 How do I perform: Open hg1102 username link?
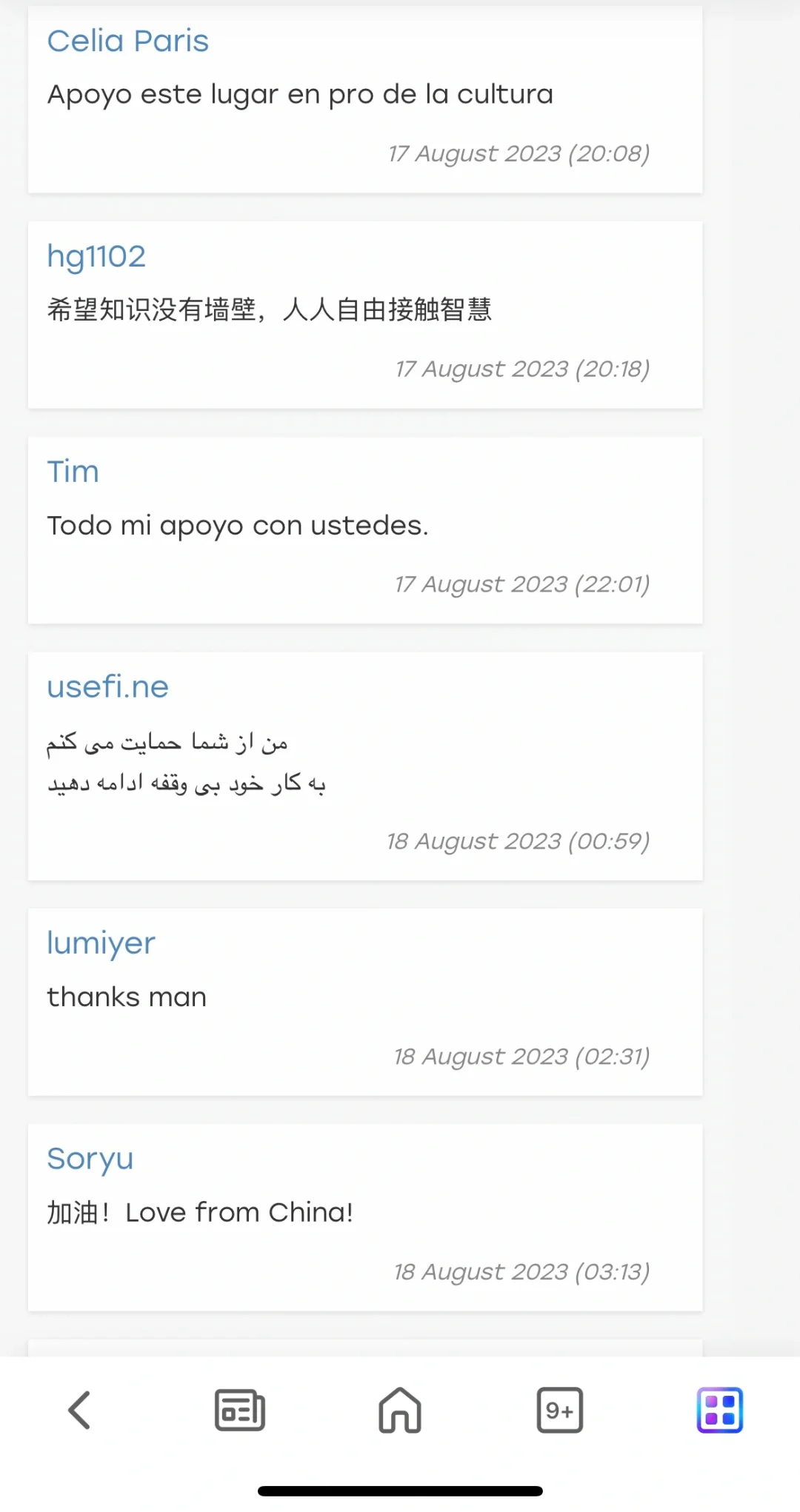click(96, 256)
